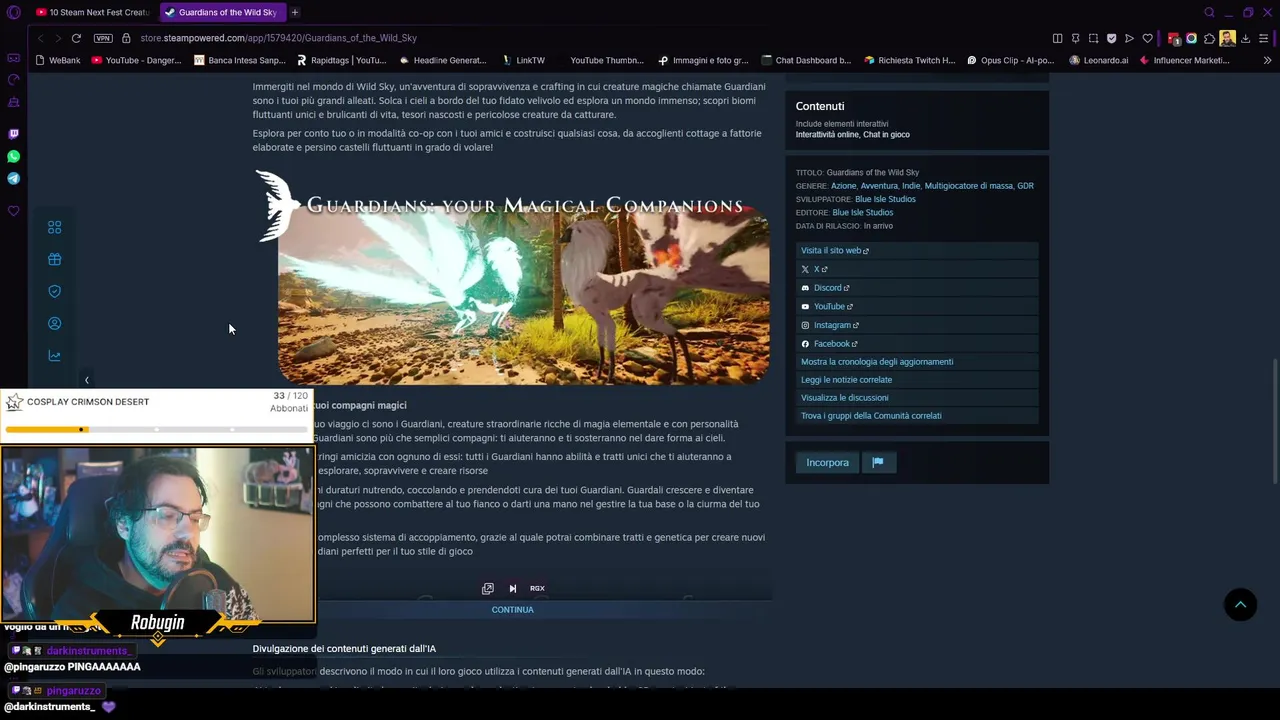Open Telegram in the Opera sidebar
Viewport: 1280px width, 720px height.
pos(13,179)
